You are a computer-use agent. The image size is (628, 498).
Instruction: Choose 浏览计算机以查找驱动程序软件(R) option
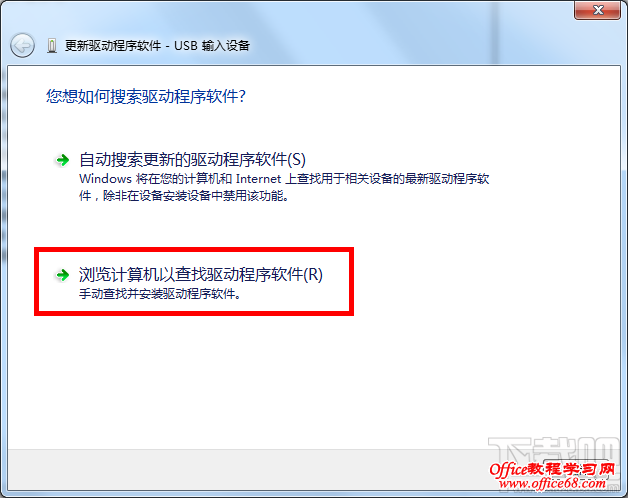pos(201,274)
